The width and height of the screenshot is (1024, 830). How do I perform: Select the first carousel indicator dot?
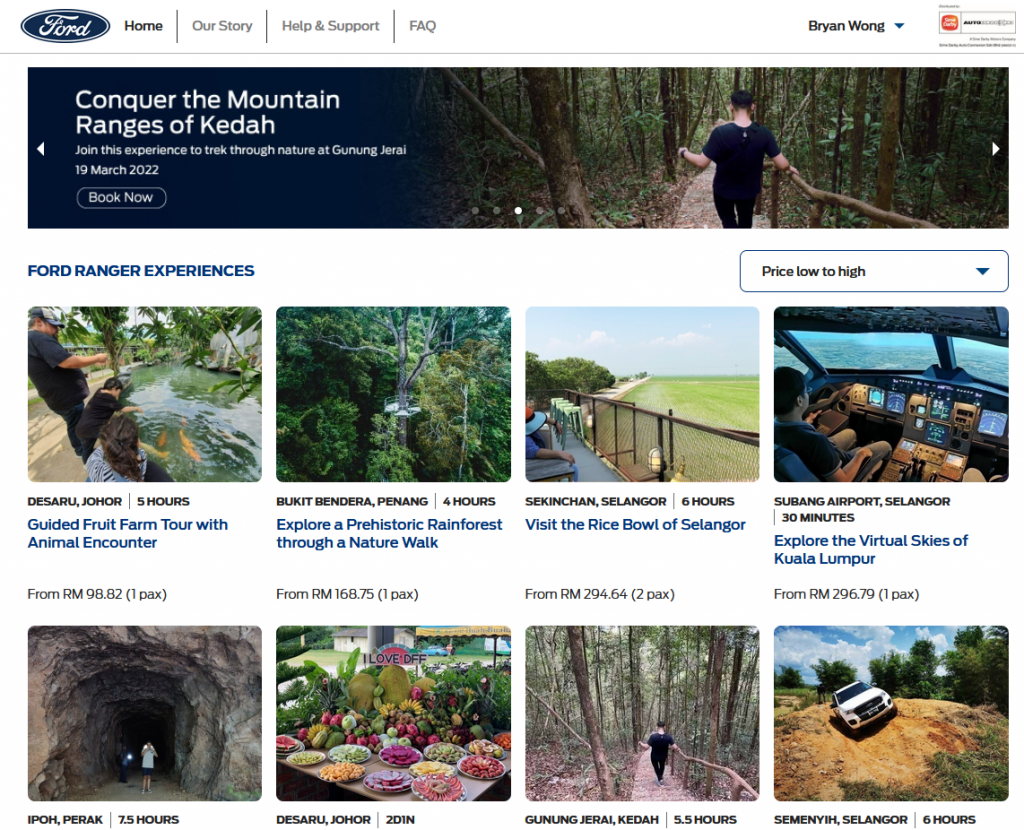pyautogui.click(x=474, y=211)
